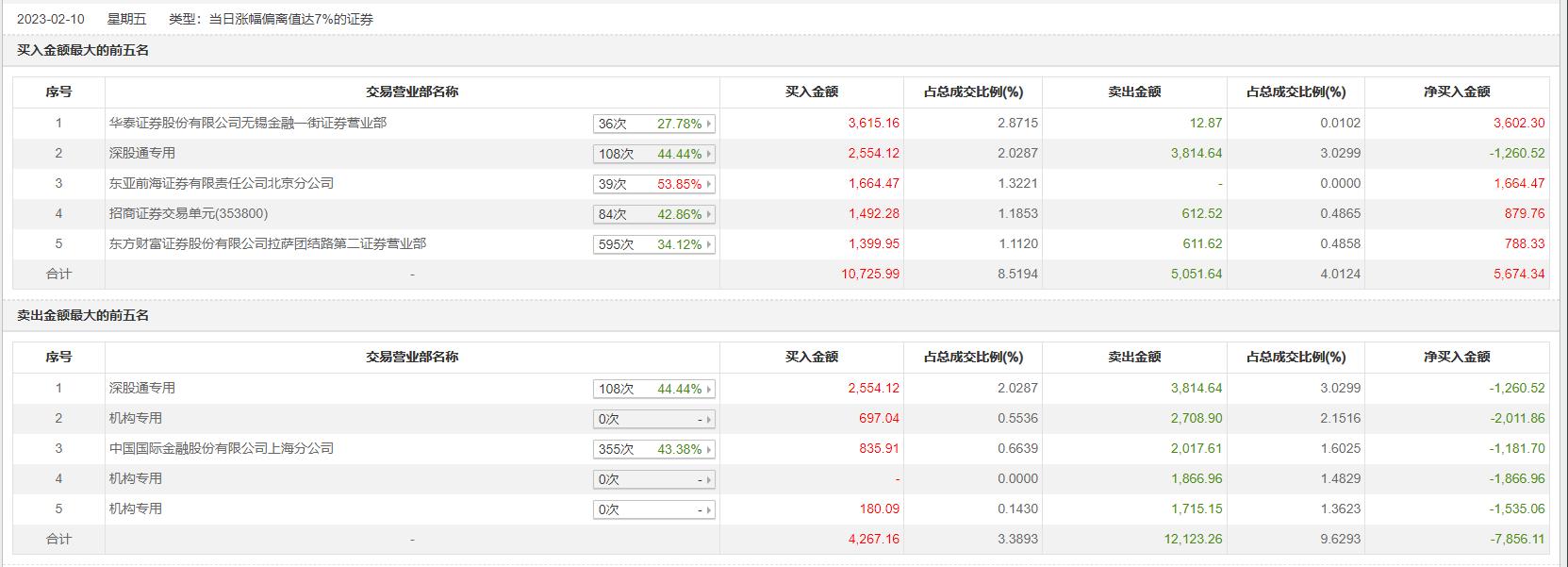Click 序号 header in sell table
Viewport: 1568px width, 567px height.
(58, 357)
